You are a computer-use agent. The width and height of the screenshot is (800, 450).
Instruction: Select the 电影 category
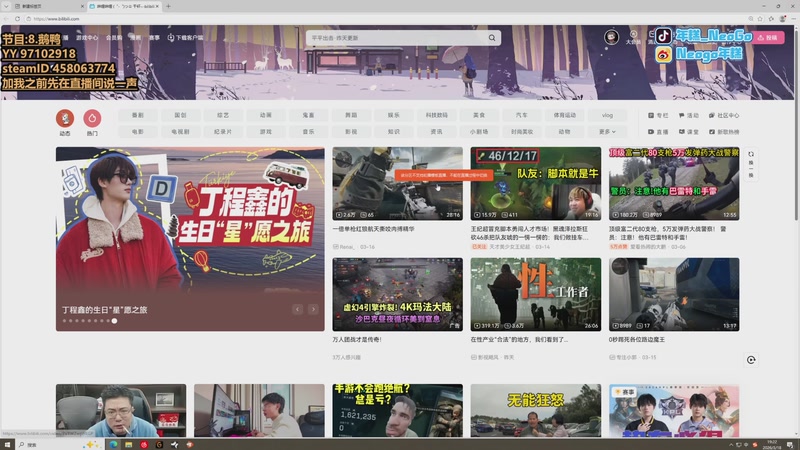(138, 132)
